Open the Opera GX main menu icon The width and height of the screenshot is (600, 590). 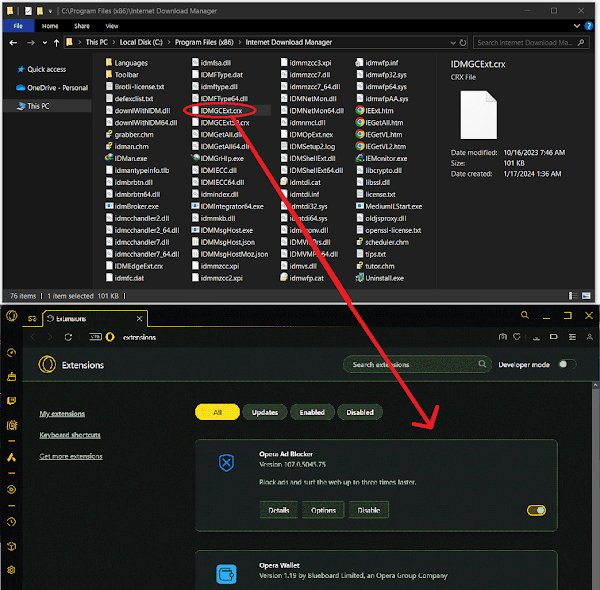point(11,316)
